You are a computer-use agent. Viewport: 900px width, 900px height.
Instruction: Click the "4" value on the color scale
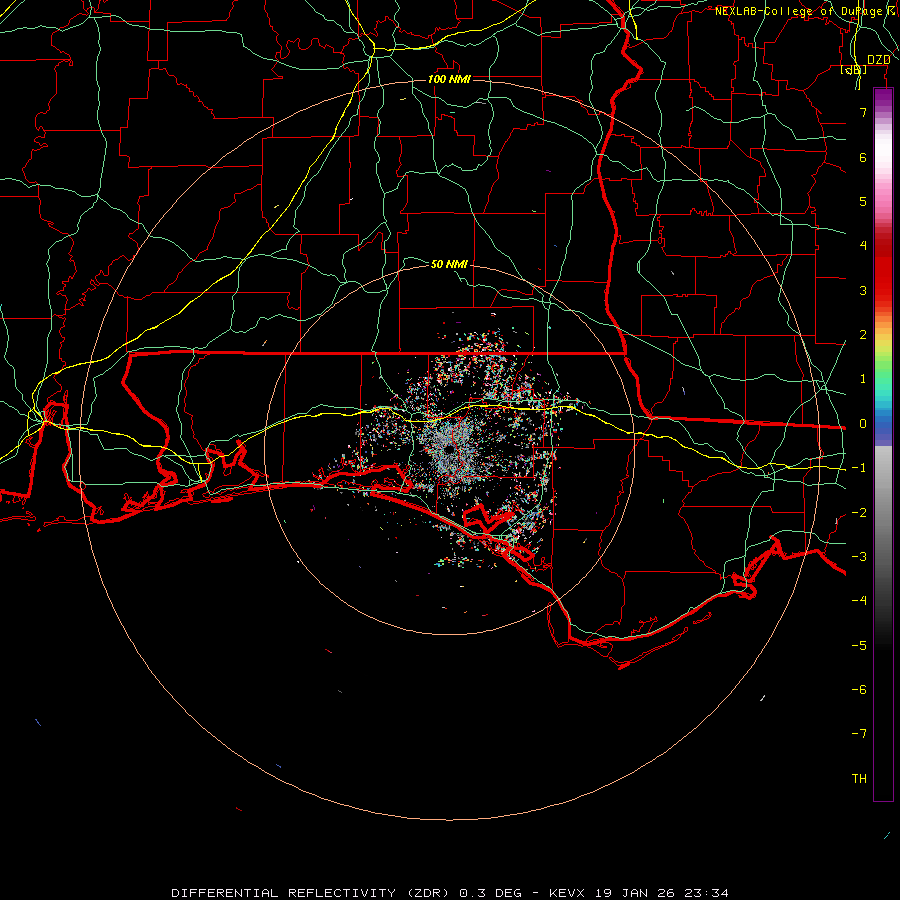(x=863, y=246)
